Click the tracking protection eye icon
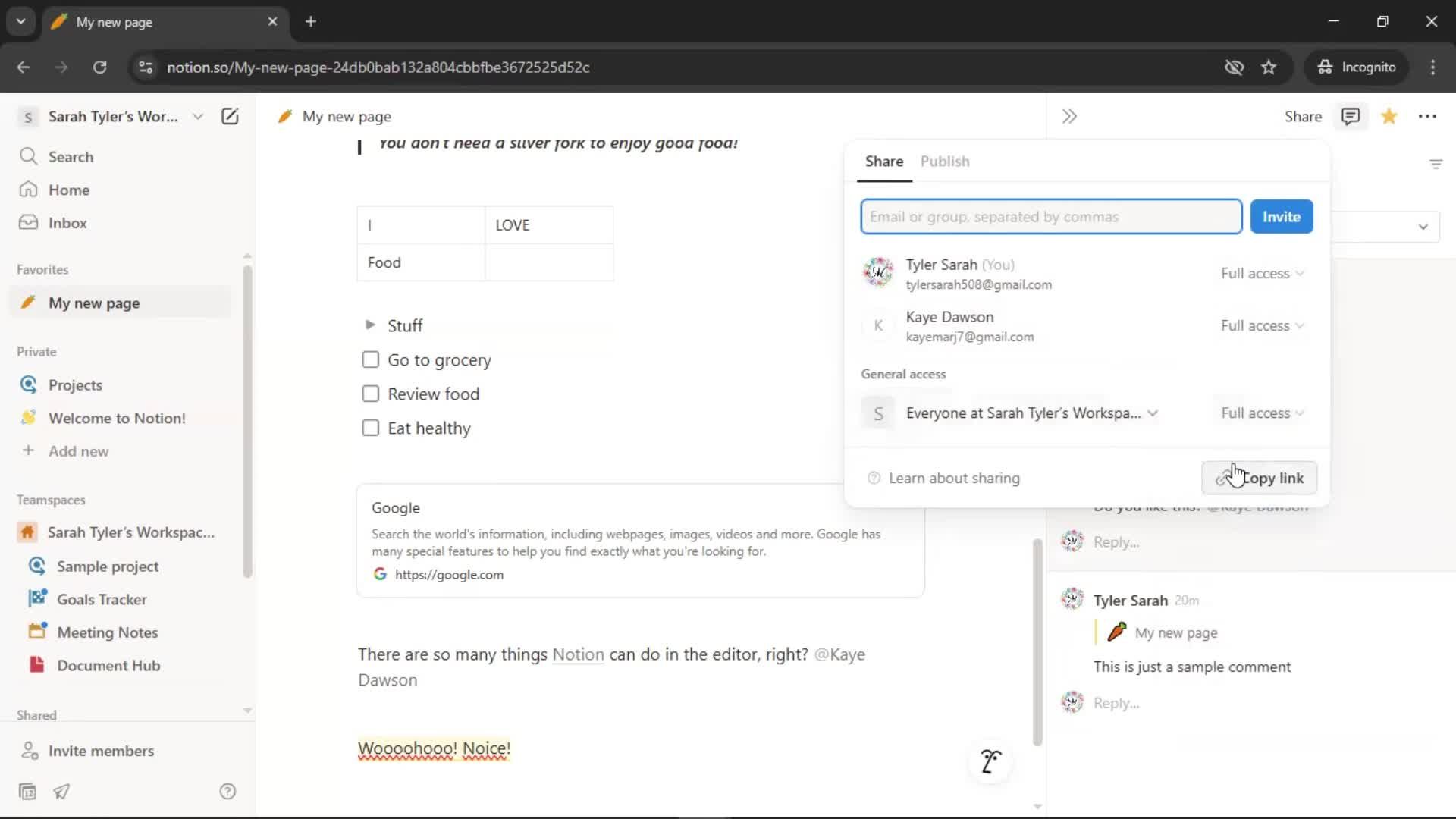The height and width of the screenshot is (819, 1456). coord(1235,67)
